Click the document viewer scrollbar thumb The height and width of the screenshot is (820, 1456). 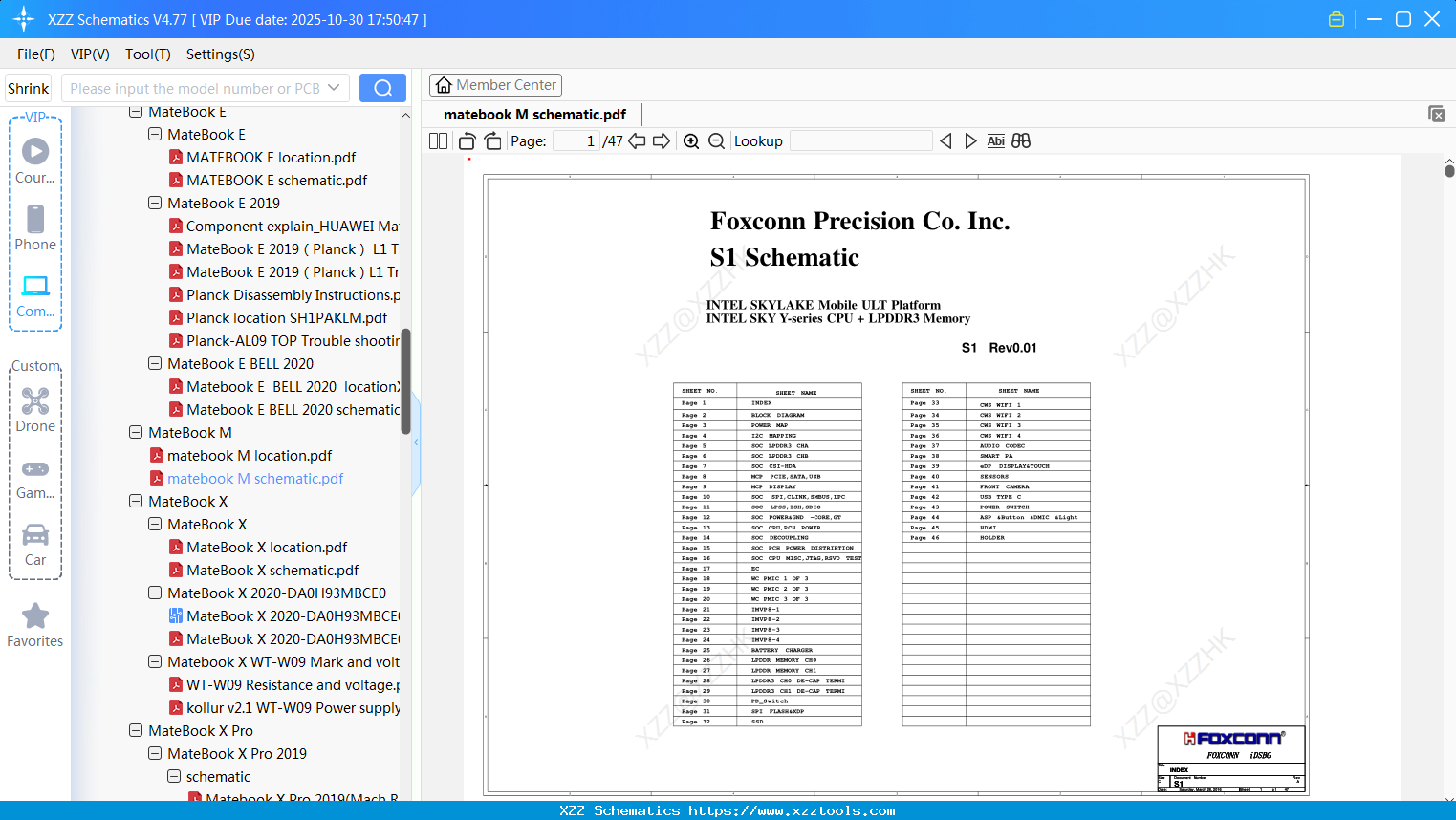[x=1449, y=170]
